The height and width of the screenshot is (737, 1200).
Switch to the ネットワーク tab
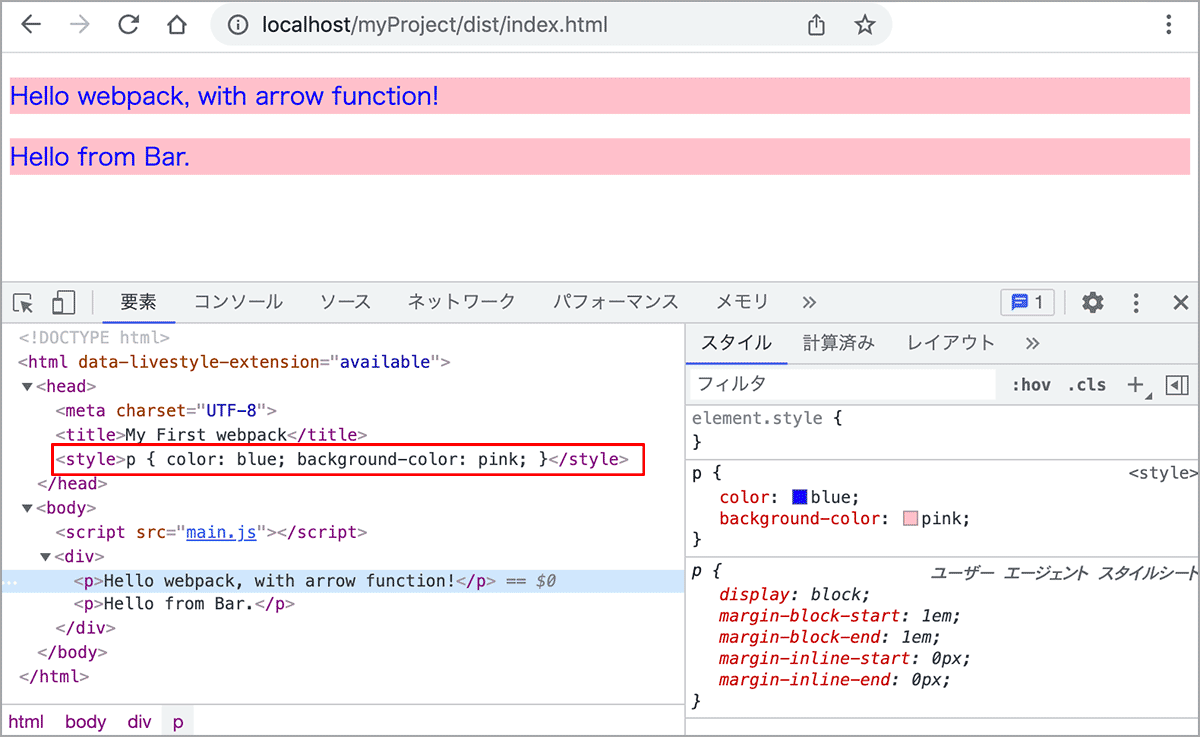[462, 302]
